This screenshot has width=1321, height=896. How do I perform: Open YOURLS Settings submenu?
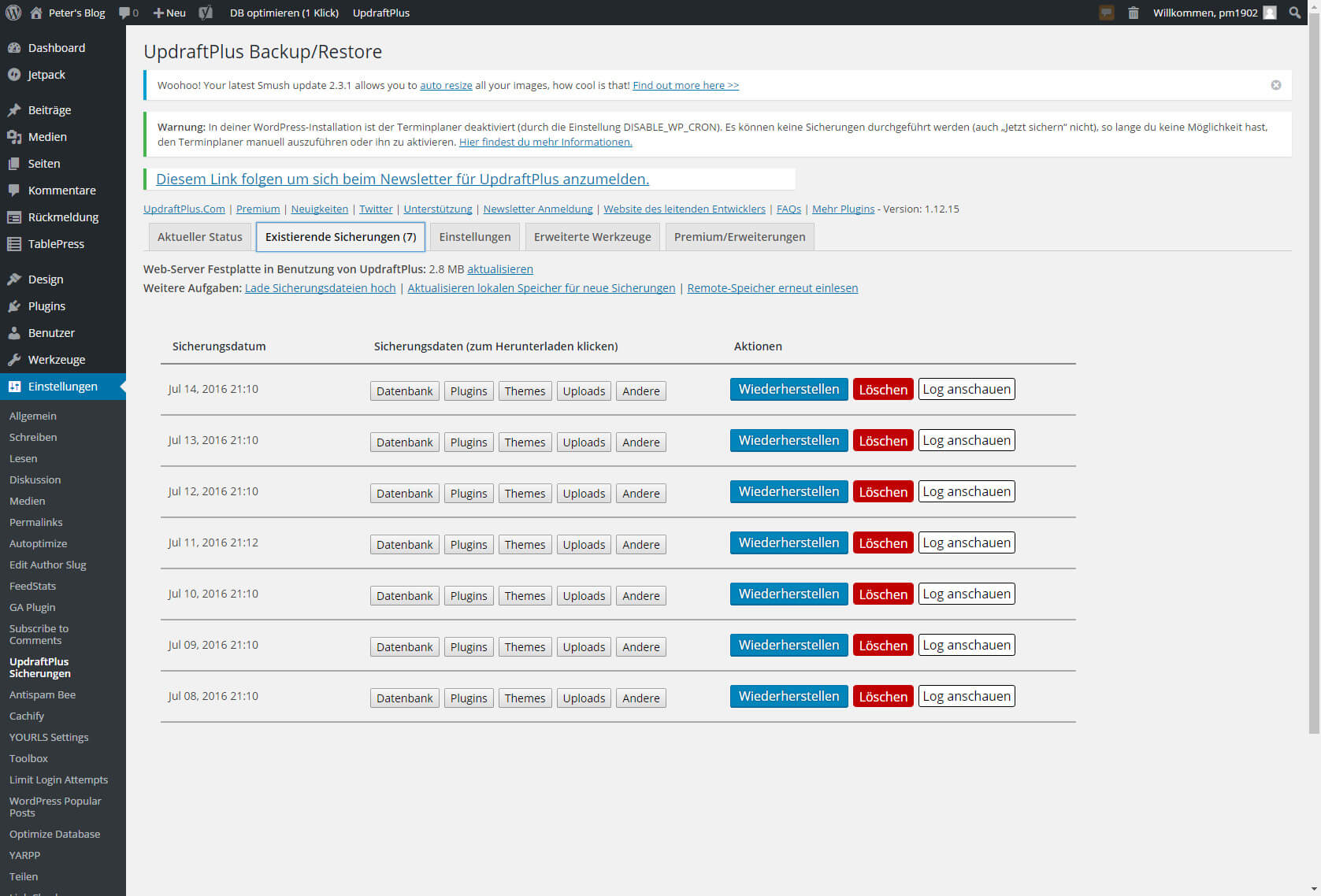click(x=49, y=737)
